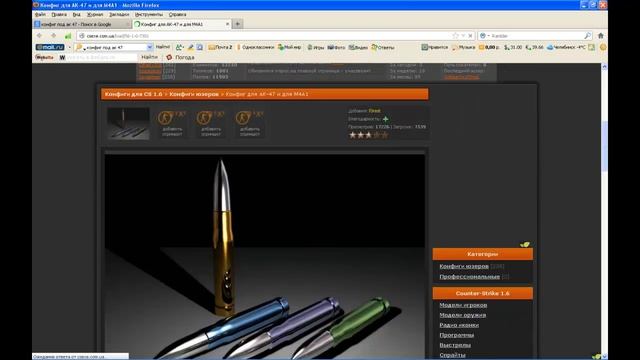Close the Конфиг для AK-47 tab
The height and width of the screenshot is (360, 640).
click(x=227, y=24)
